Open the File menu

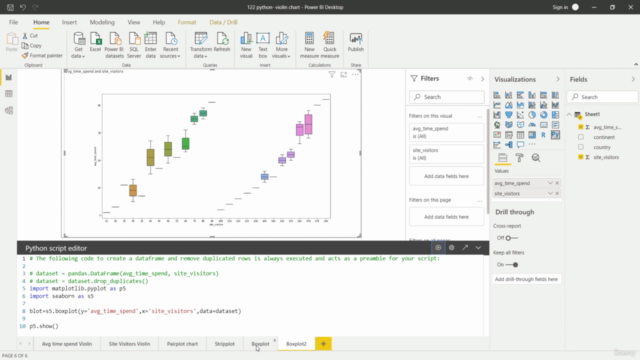click(13, 22)
